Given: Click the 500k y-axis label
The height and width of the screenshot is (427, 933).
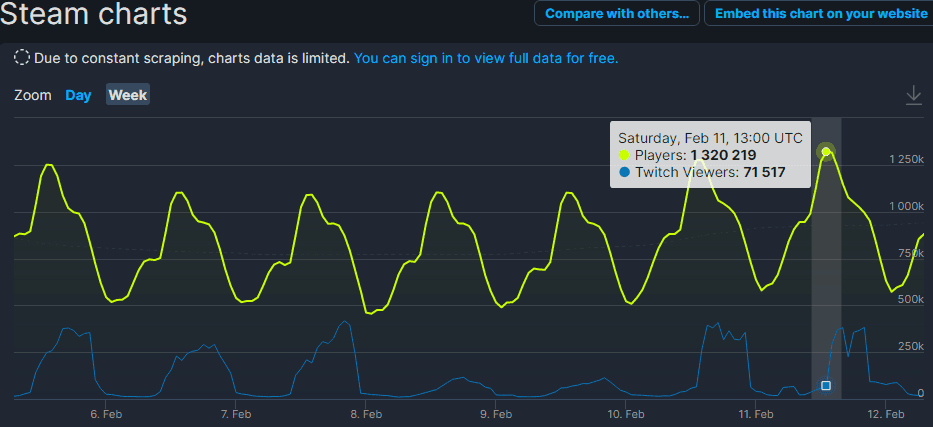Looking at the screenshot, I should [912, 300].
